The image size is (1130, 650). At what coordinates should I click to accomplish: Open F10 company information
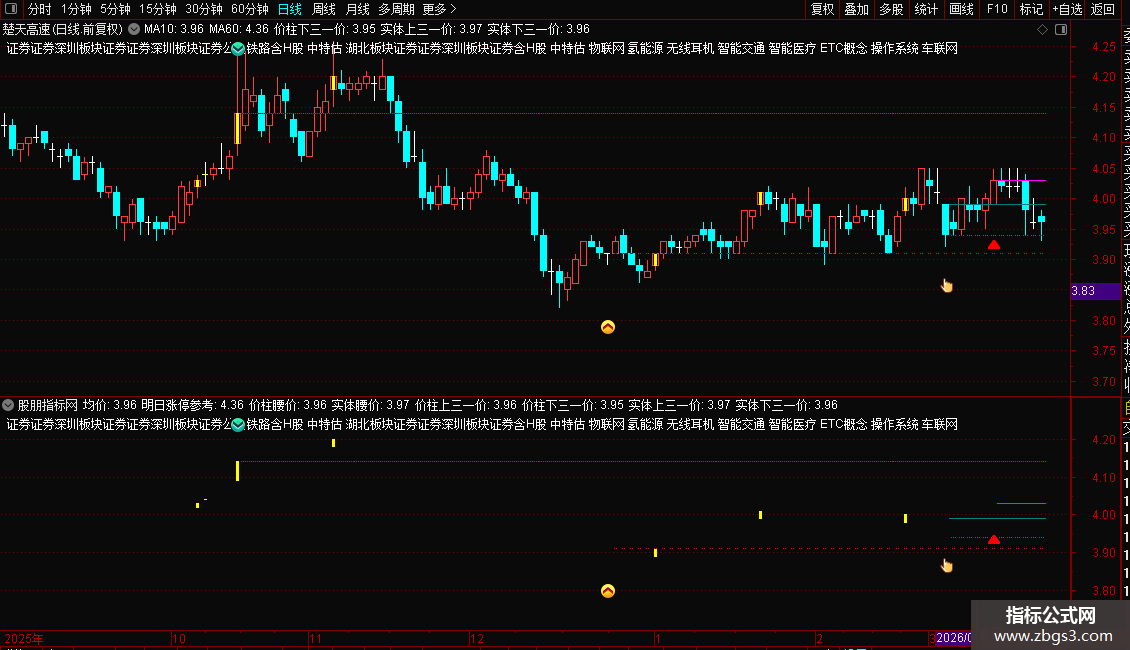pyautogui.click(x=997, y=9)
